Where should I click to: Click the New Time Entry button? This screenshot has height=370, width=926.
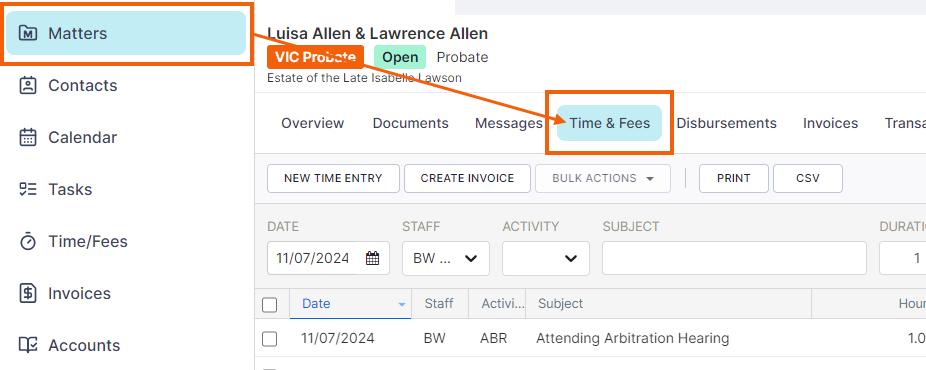click(x=333, y=178)
